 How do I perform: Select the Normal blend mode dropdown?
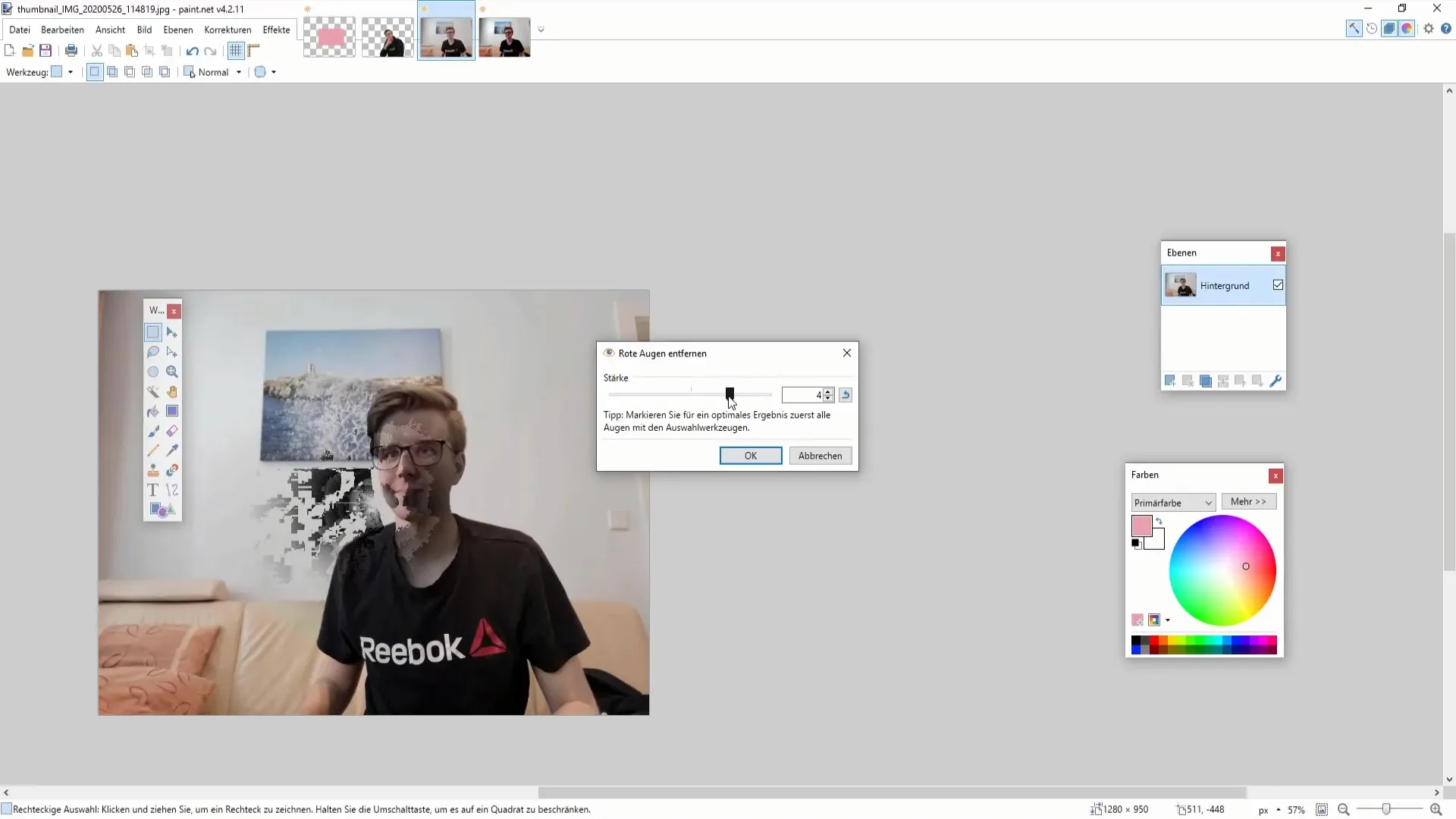[219, 72]
